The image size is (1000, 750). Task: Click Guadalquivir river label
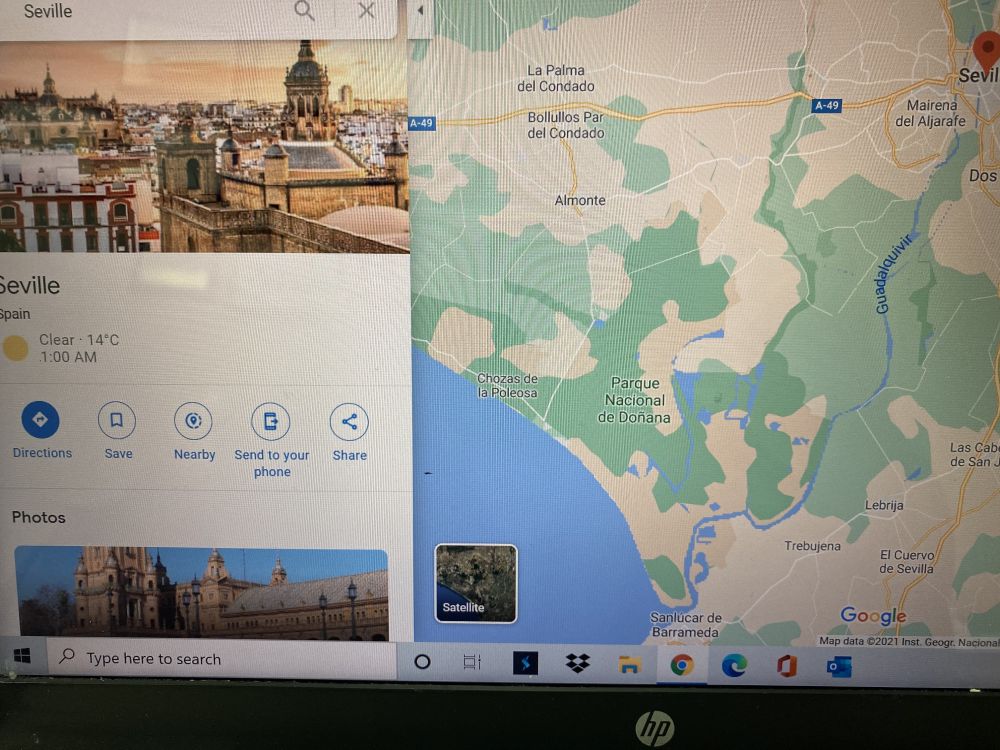pos(892,274)
